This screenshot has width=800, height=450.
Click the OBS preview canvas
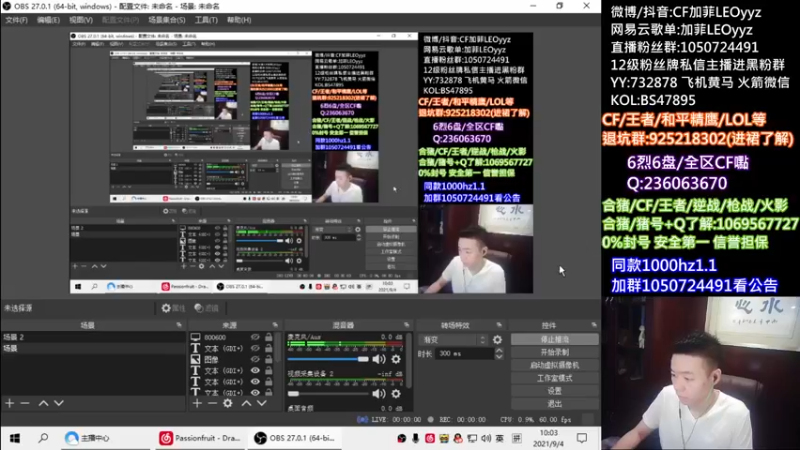302,163
